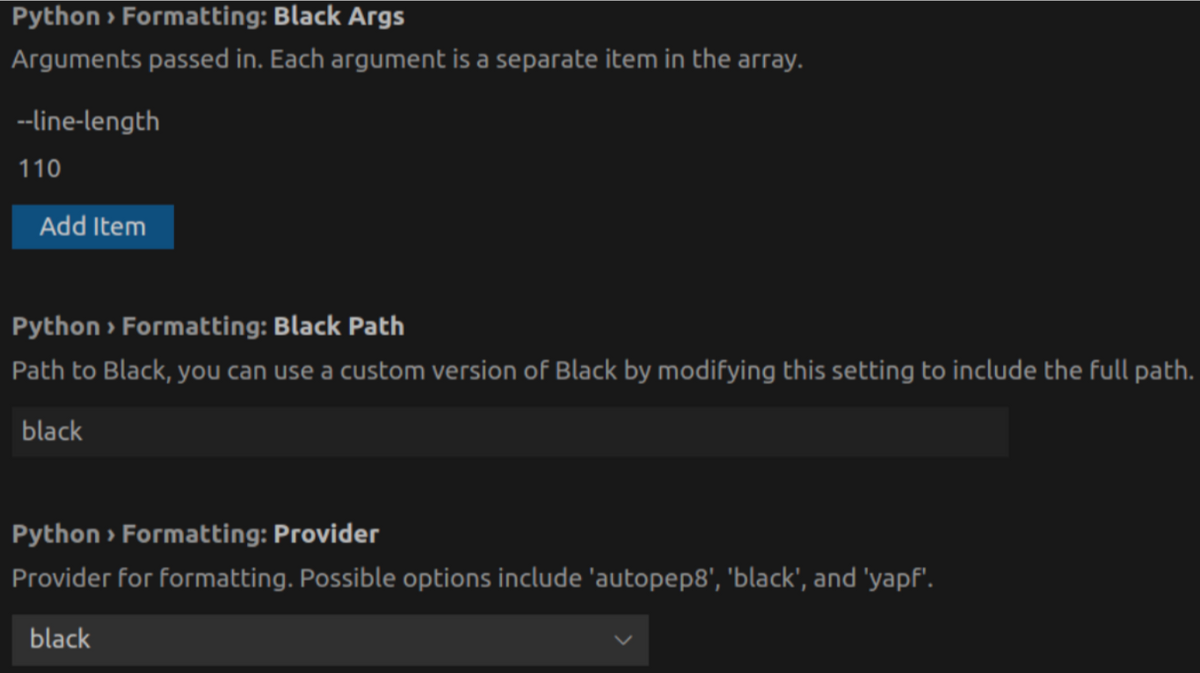Click the '110' argument value item
1200x673 pixels.
(x=39, y=168)
